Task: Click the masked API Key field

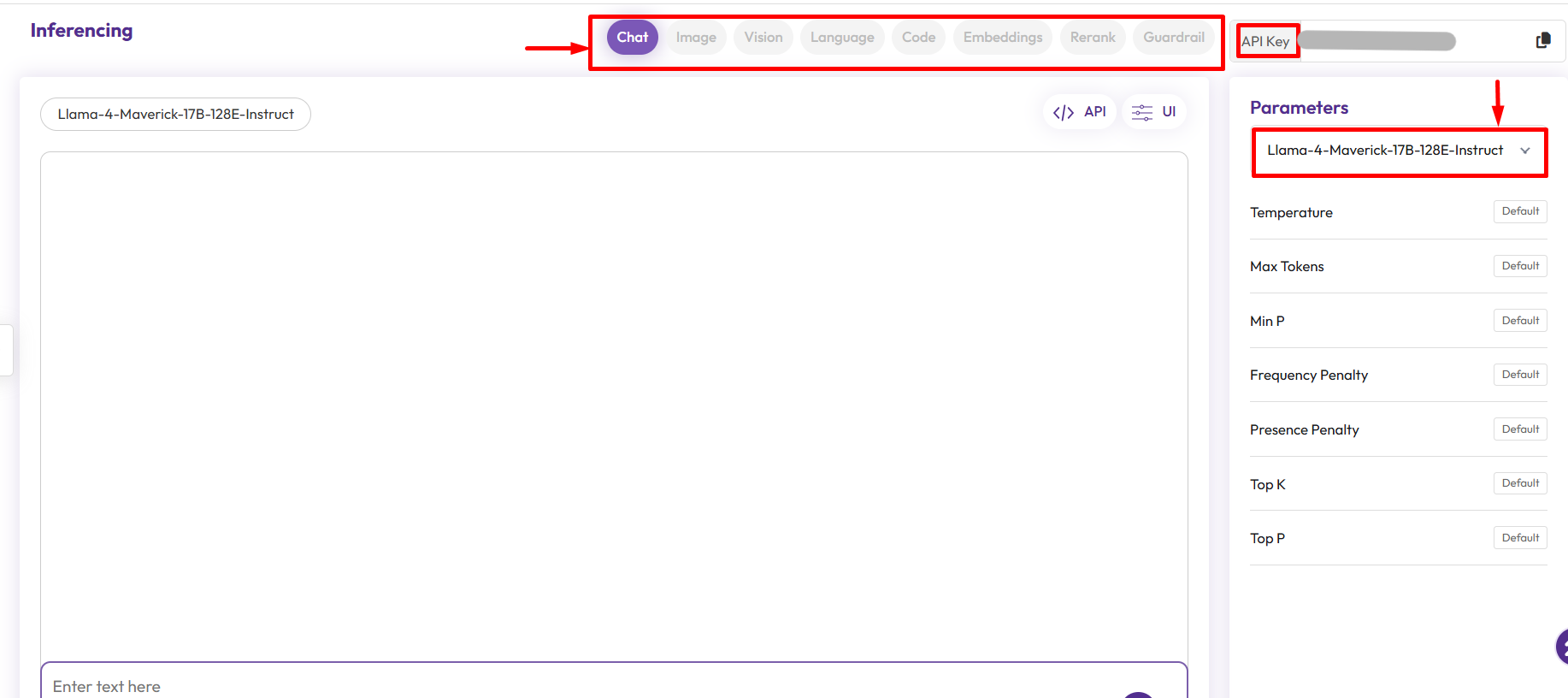Action: pos(1376,41)
